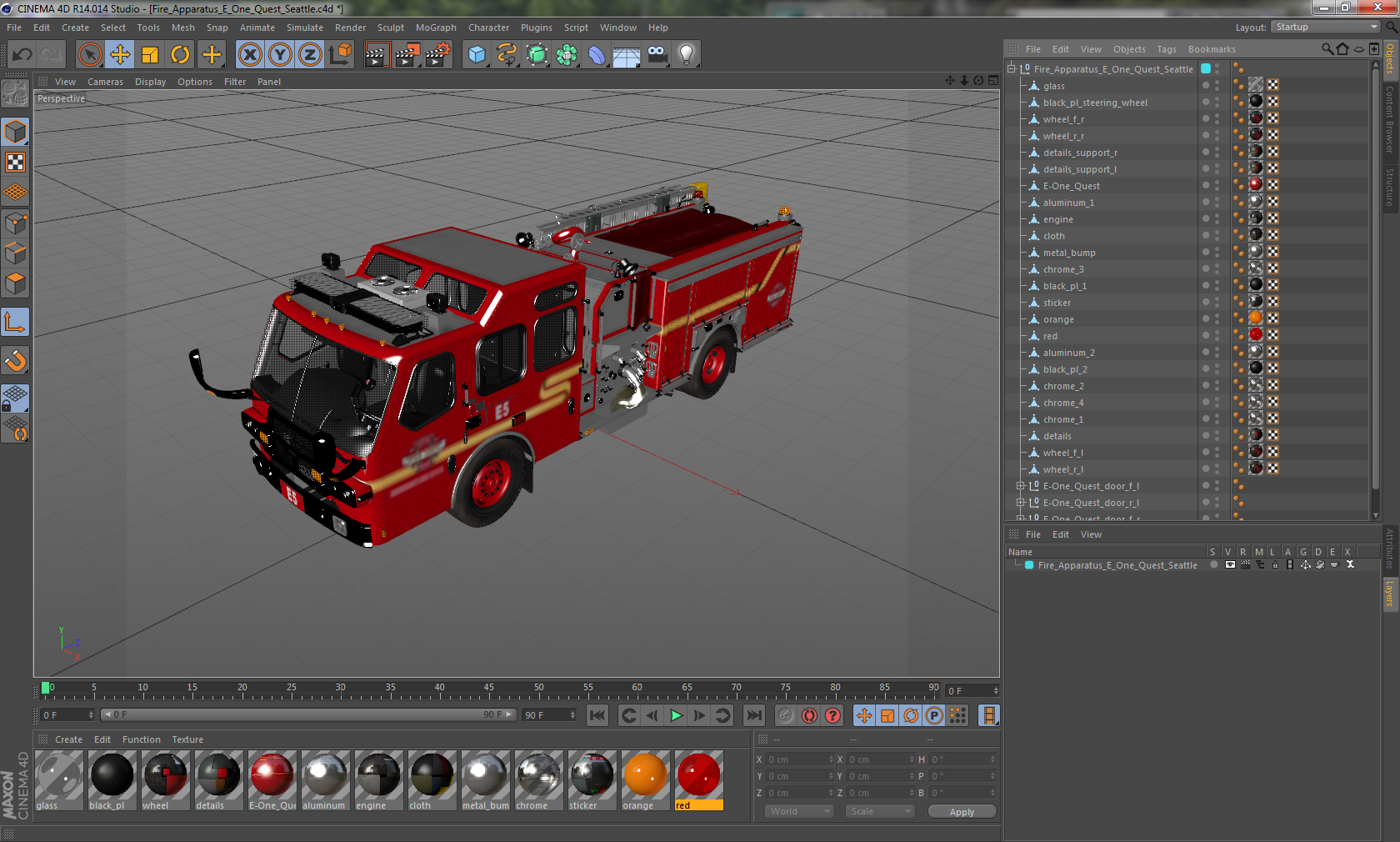This screenshot has height=842, width=1400.
Task: Switch to Polygons mode
Action: click(x=16, y=284)
